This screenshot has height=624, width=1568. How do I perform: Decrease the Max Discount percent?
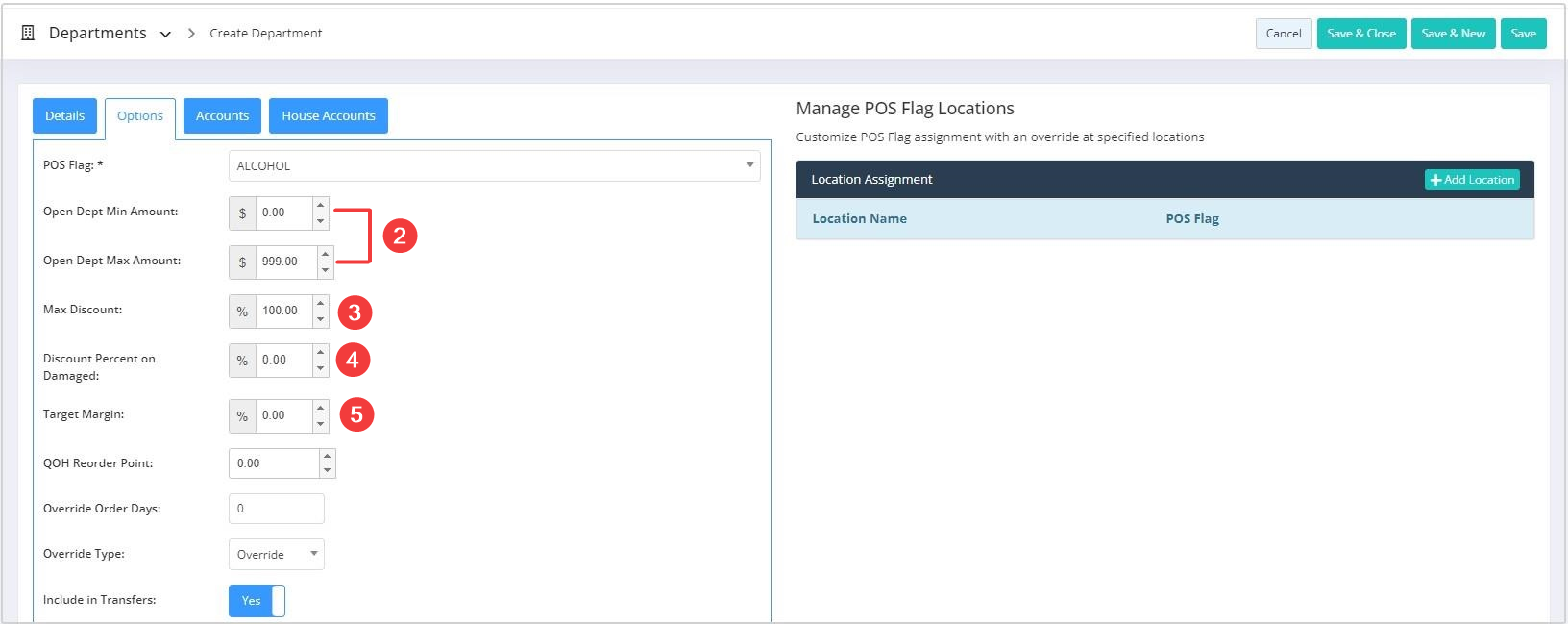click(321, 319)
